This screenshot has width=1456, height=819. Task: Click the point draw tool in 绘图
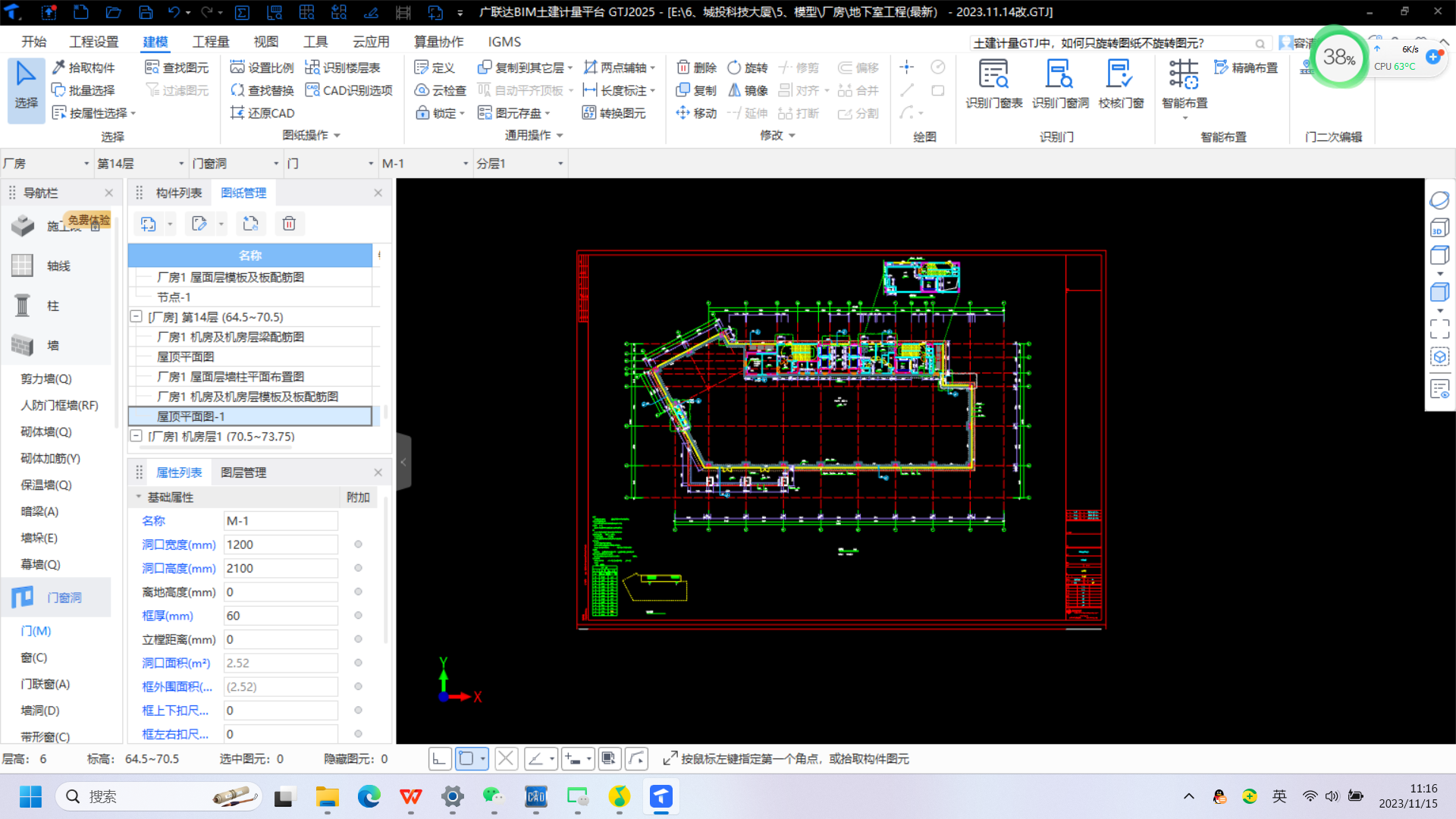(x=906, y=67)
